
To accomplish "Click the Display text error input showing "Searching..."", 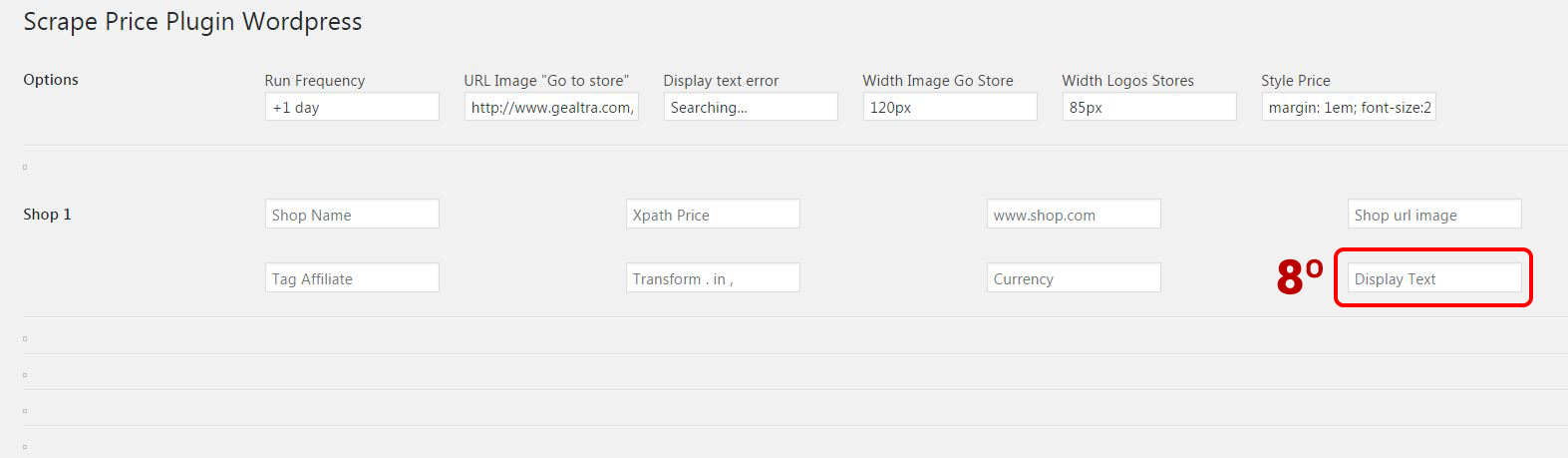I will click(x=751, y=107).
